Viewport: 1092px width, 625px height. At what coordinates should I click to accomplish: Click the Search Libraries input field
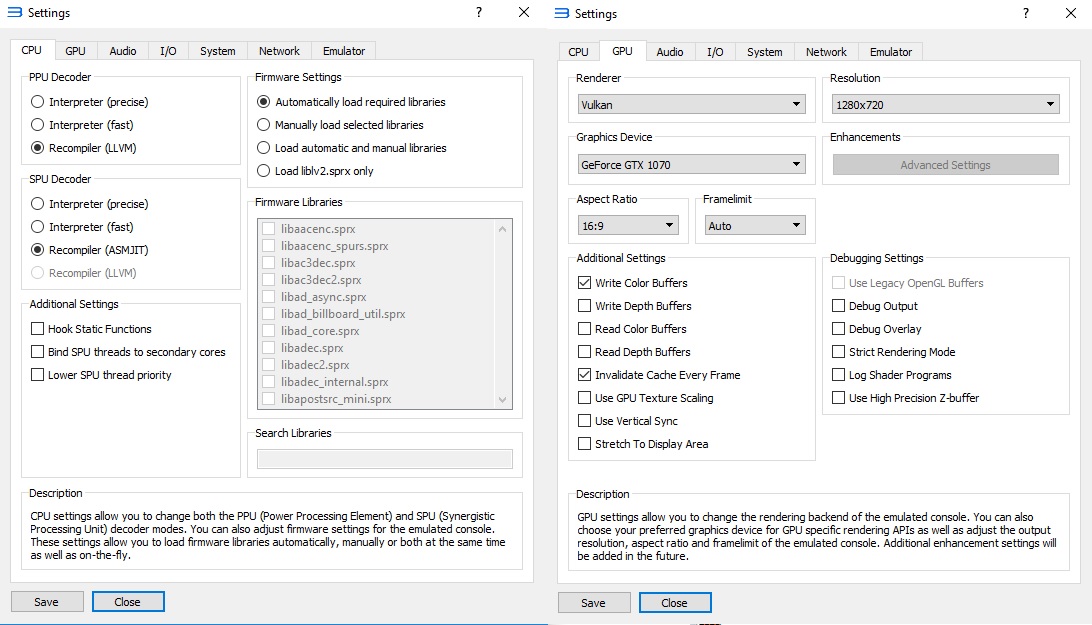click(384, 459)
